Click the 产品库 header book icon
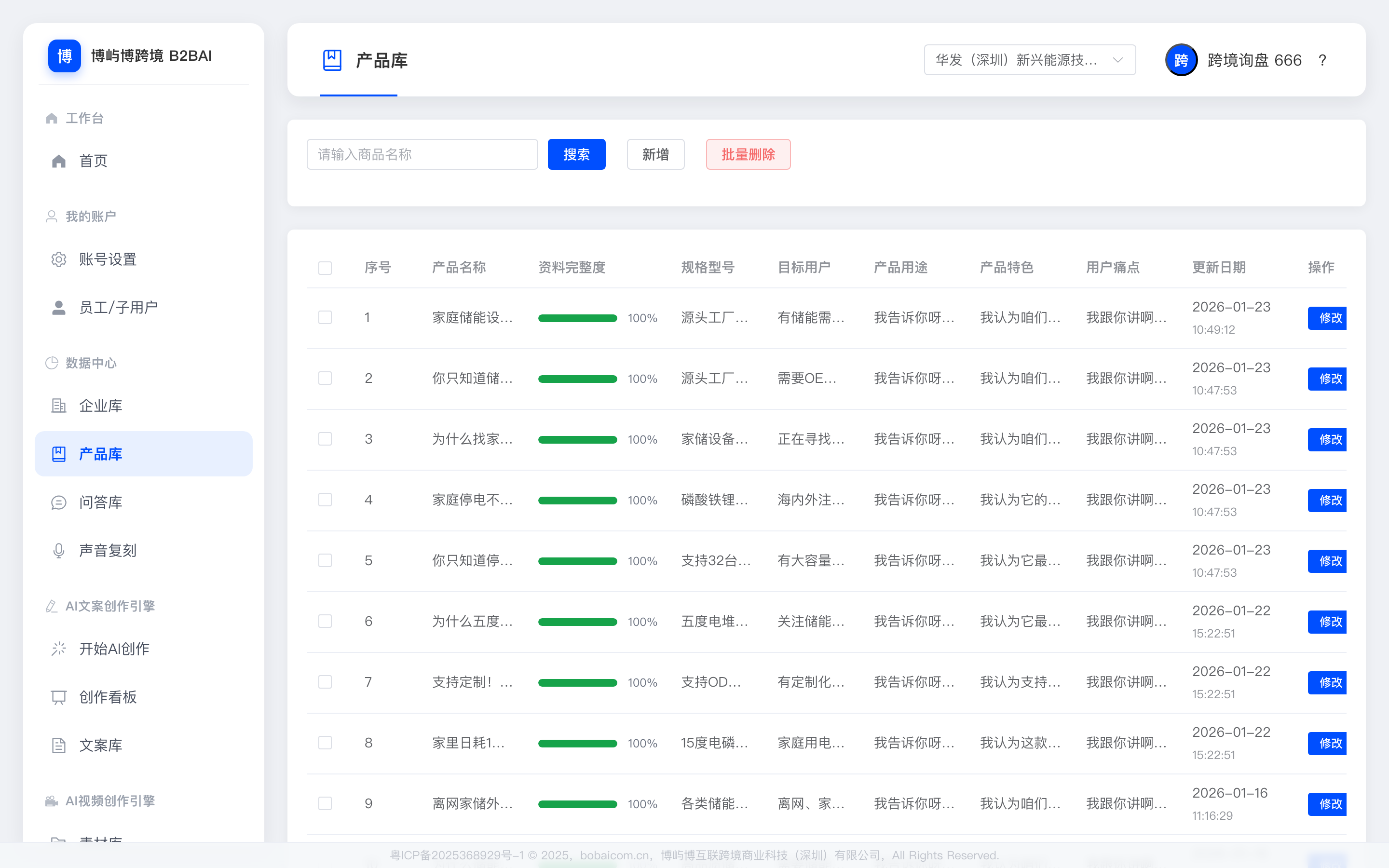 tap(332, 60)
